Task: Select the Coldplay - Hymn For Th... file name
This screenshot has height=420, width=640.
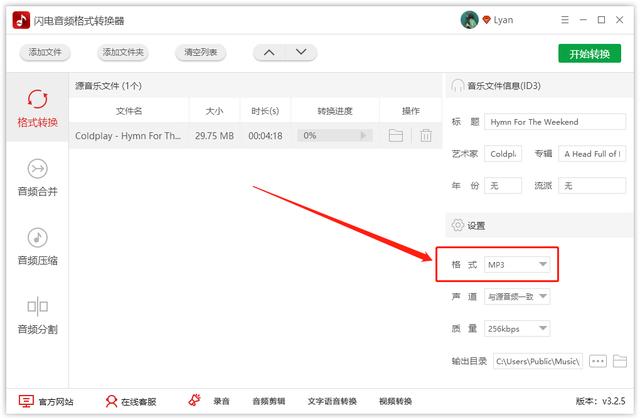Action: [128, 136]
